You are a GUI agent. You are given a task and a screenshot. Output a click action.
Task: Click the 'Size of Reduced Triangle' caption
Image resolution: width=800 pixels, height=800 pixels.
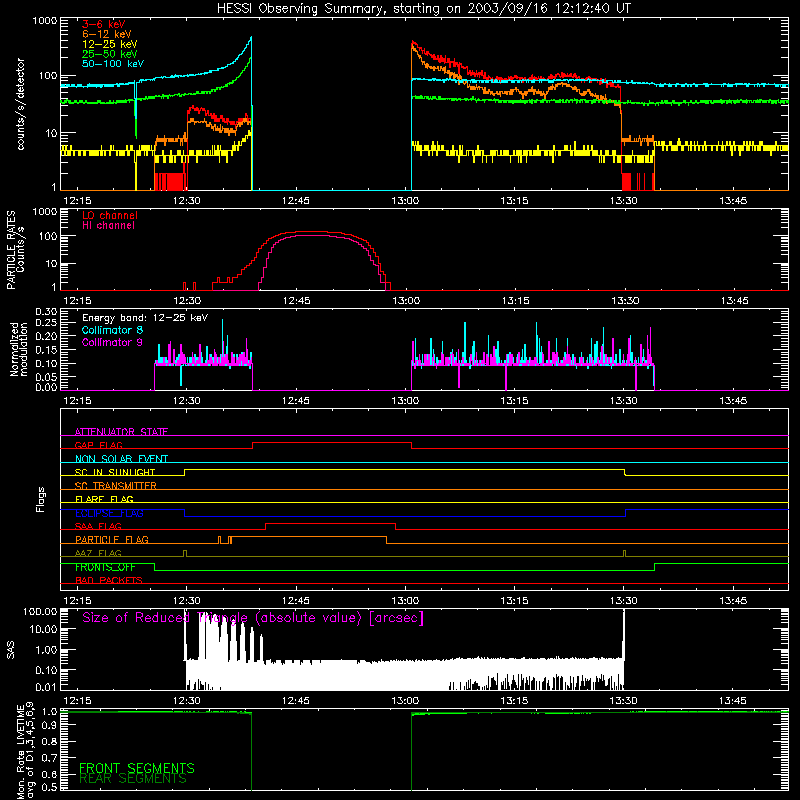(x=253, y=618)
